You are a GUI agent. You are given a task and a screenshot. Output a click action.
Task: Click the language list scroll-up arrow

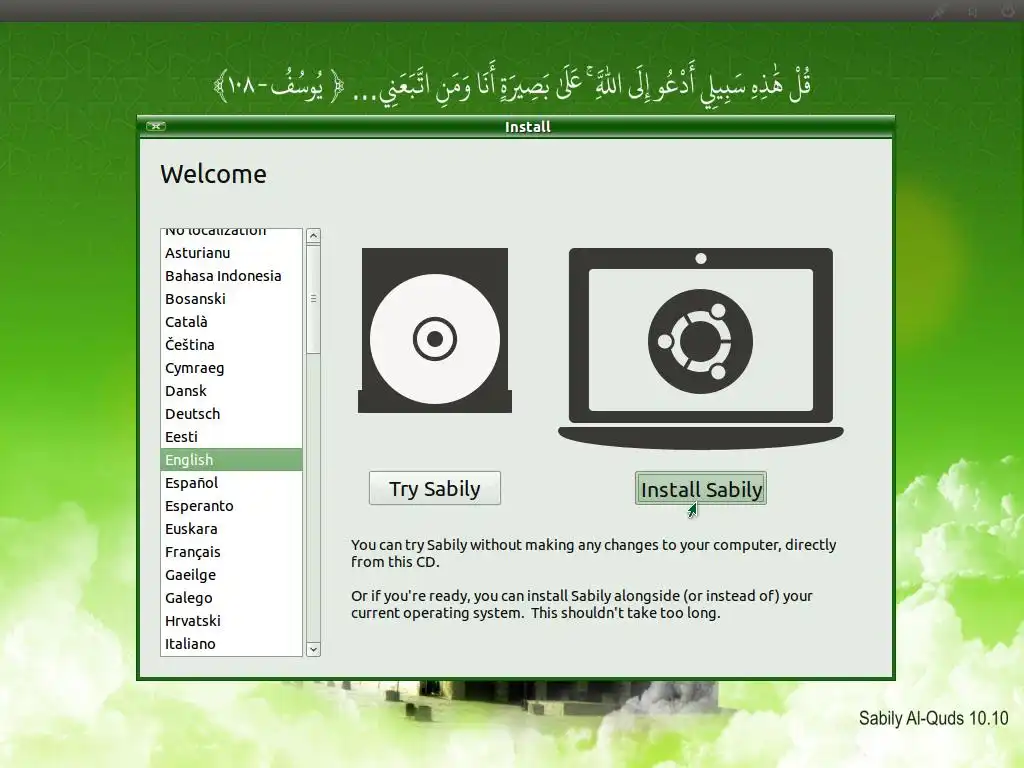click(313, 236)
